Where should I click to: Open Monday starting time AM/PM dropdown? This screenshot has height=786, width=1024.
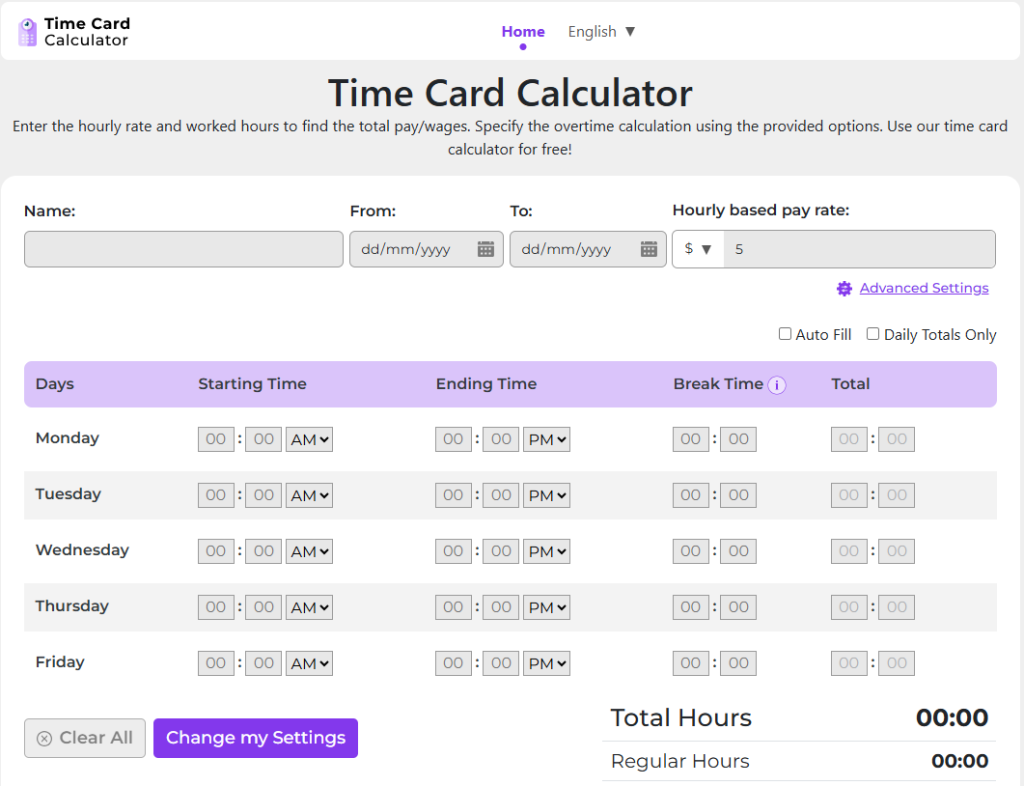(x=309, y=439)
